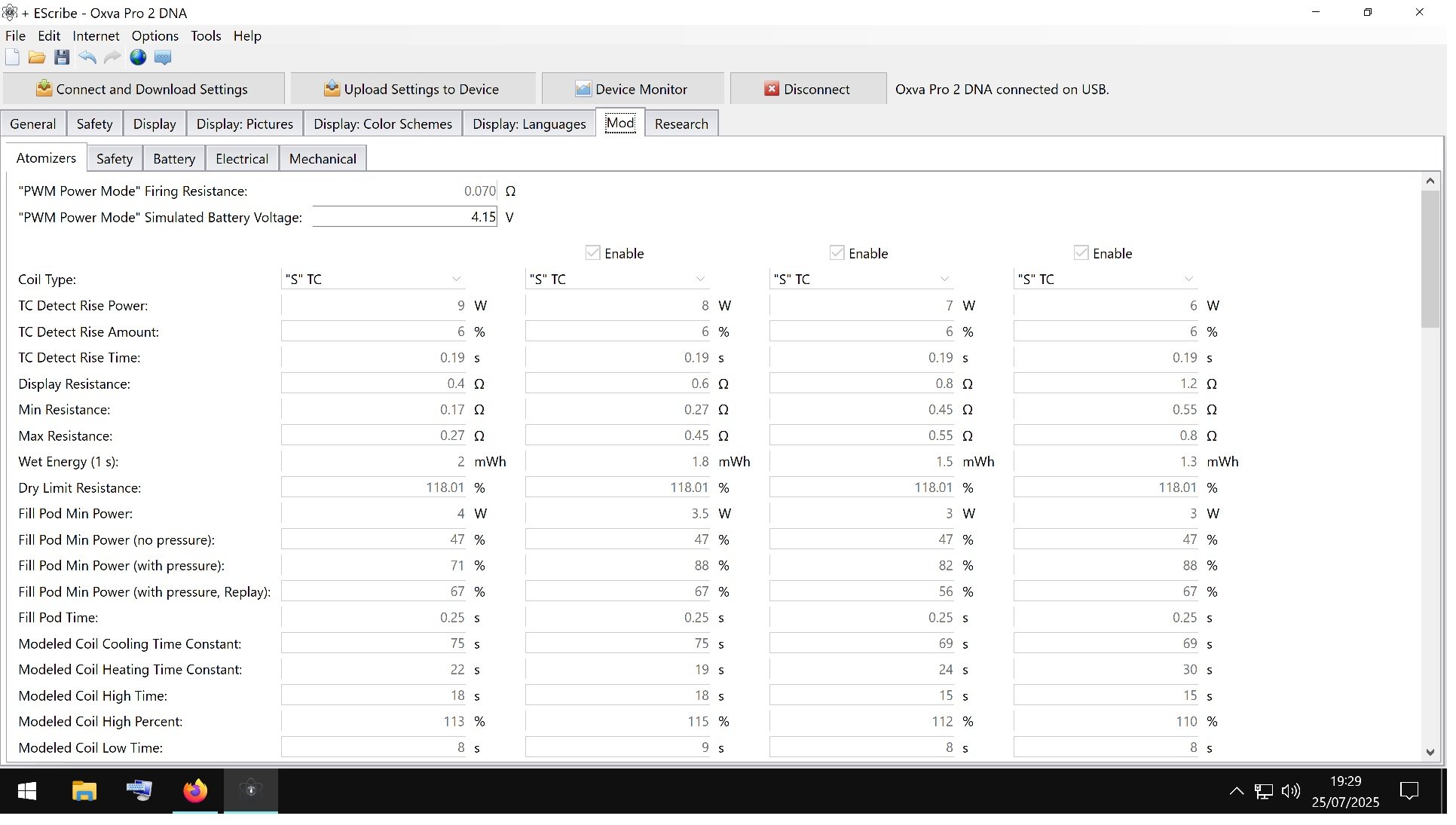Click Upload Settings to Device button
Viewport: 1456px width, 825px height.
(x=412, y=89)
